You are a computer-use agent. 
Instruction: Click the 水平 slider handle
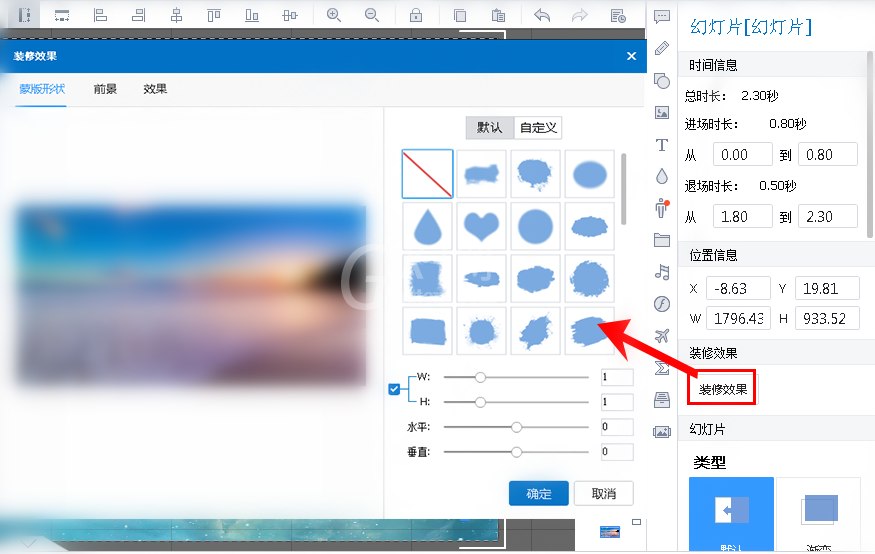coord(516,427)
